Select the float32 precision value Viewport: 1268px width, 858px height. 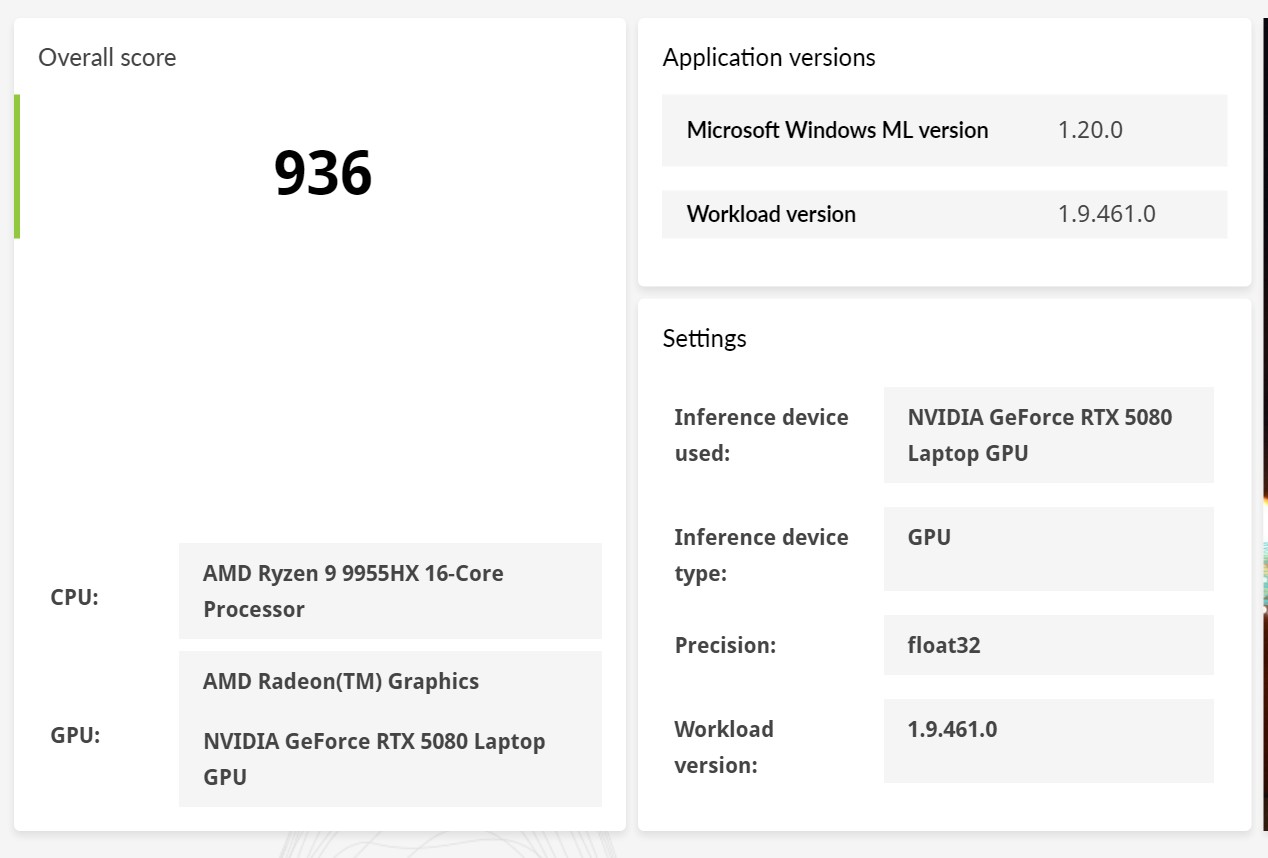coord(944,645)
